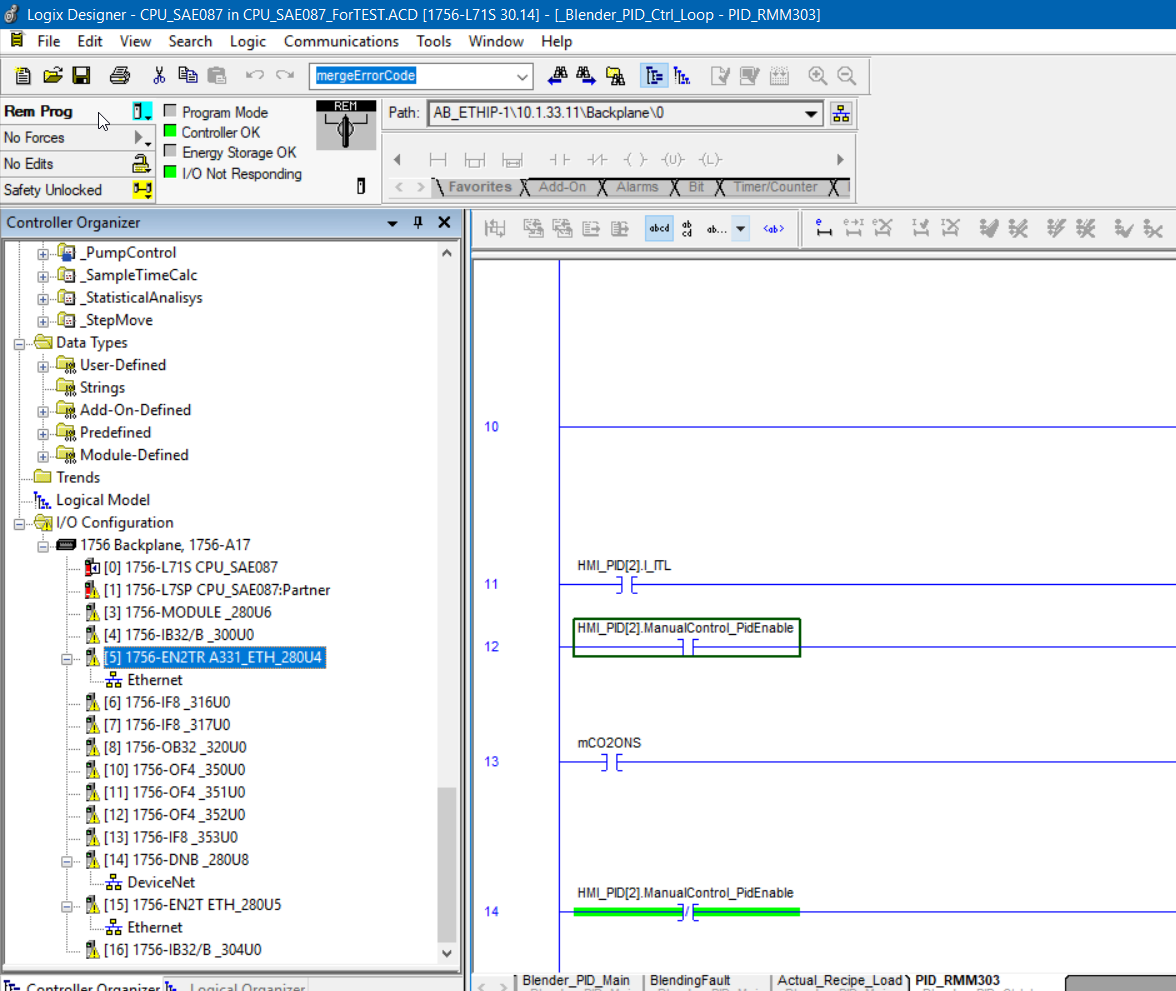
Task: Switch to the Add-On instruction tab
Action: pos(562,187)
